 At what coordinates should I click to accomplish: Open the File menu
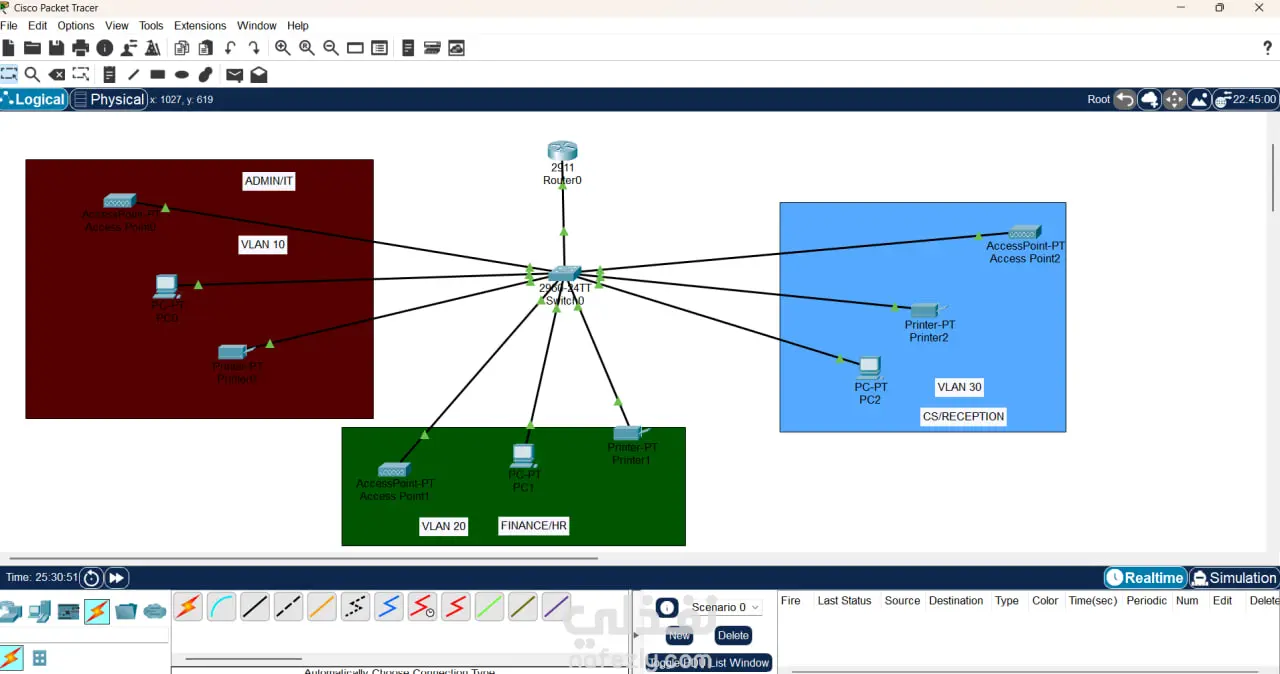coord(9,25)
